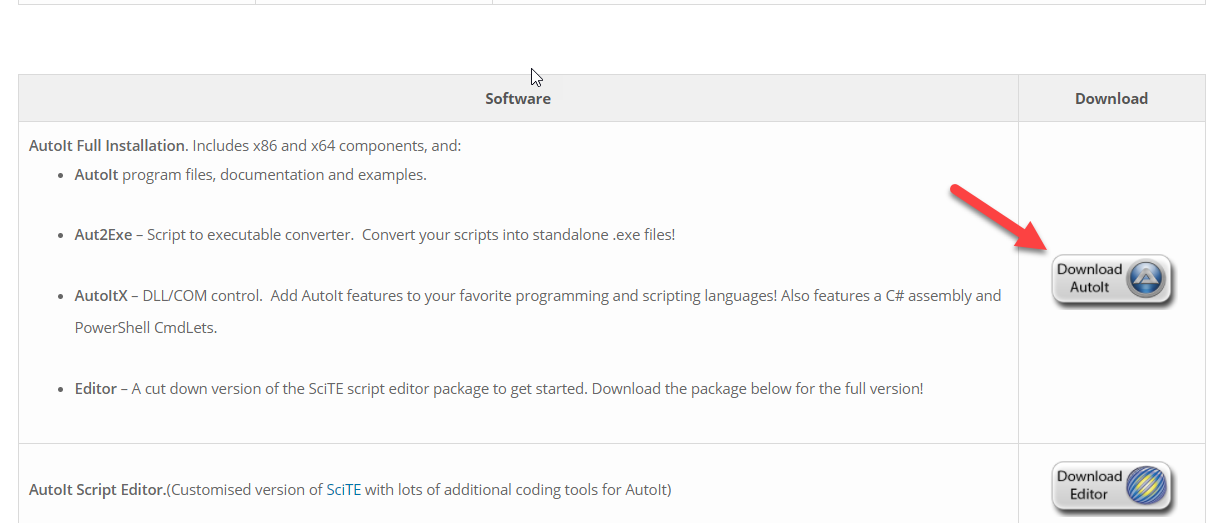Viewport: 1226px width, 523px height.
Task: Click the bold AutoIt Script Editor title
Action: tap(97, 490)
